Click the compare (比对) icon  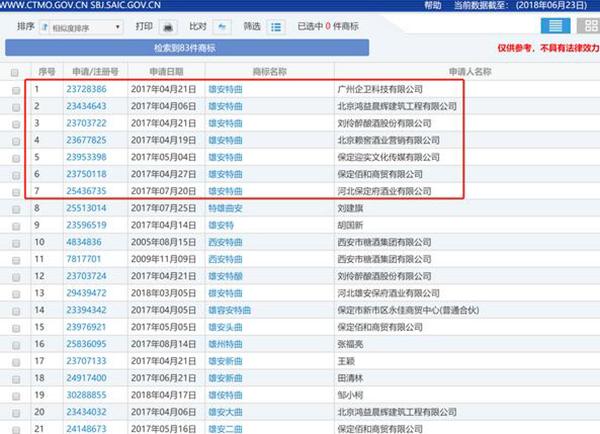point(222,27)
